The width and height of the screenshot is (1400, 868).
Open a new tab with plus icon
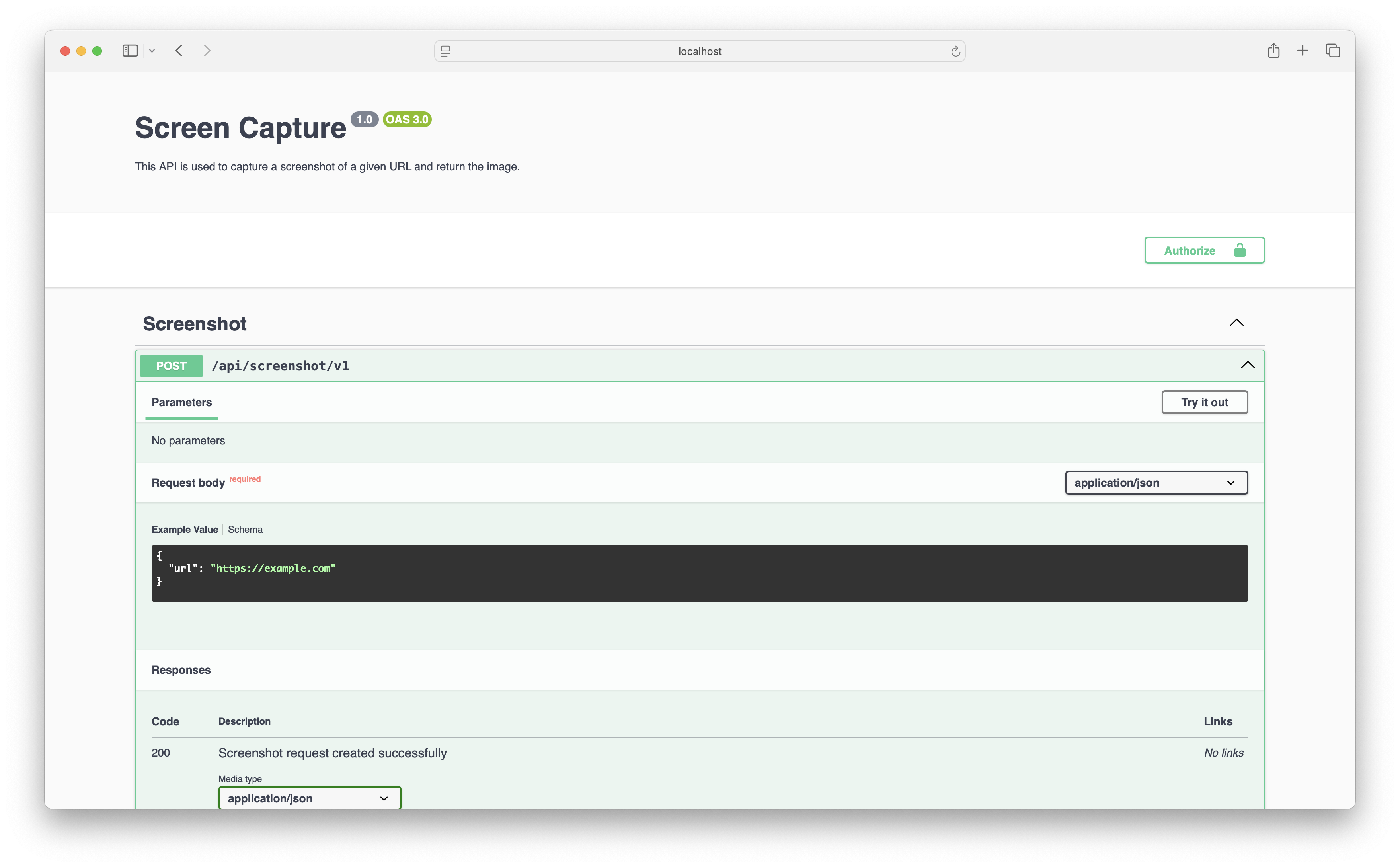pyautogui.click(x=1303, y=51)
